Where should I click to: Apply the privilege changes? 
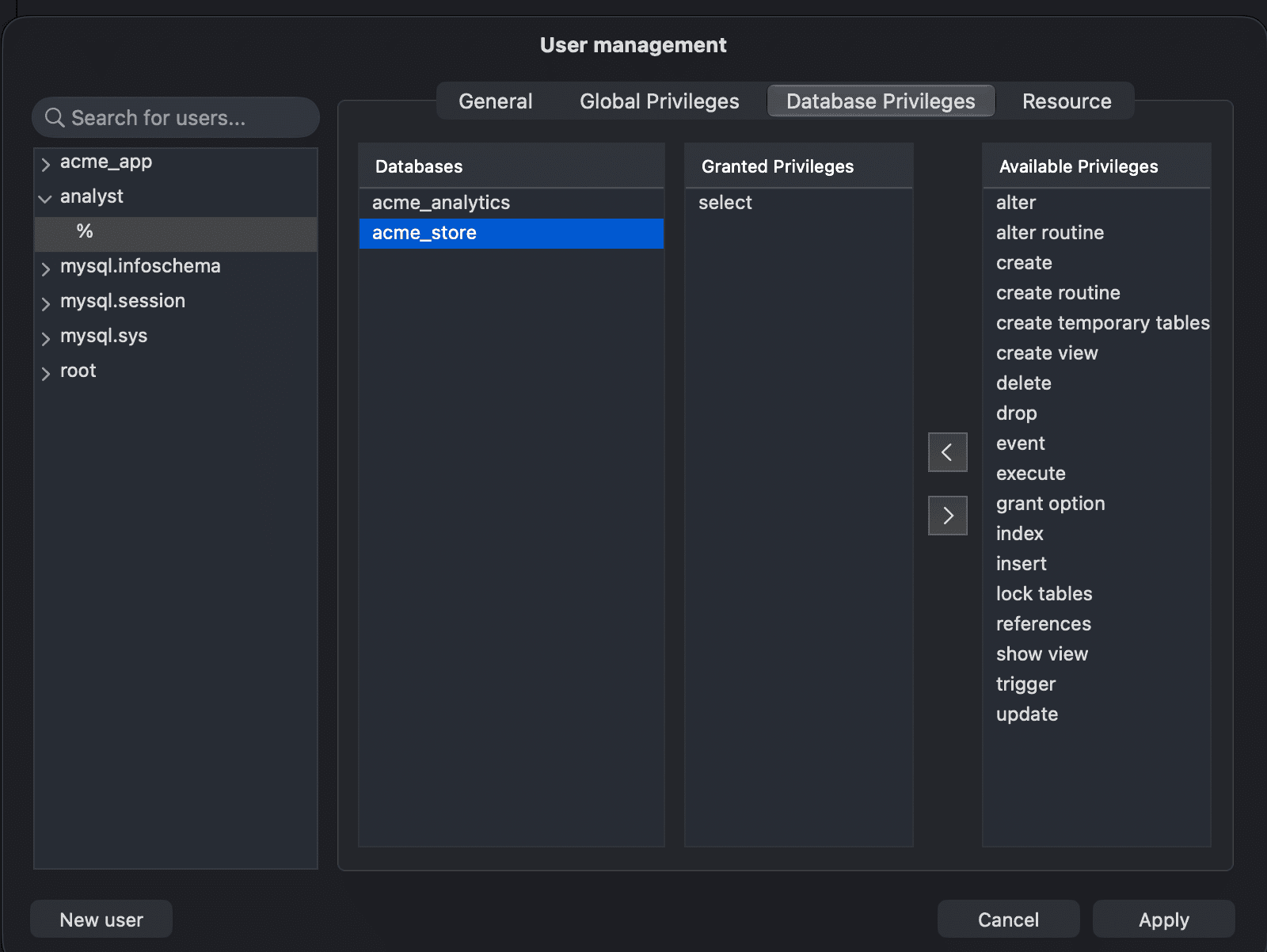coord(1163,919)
